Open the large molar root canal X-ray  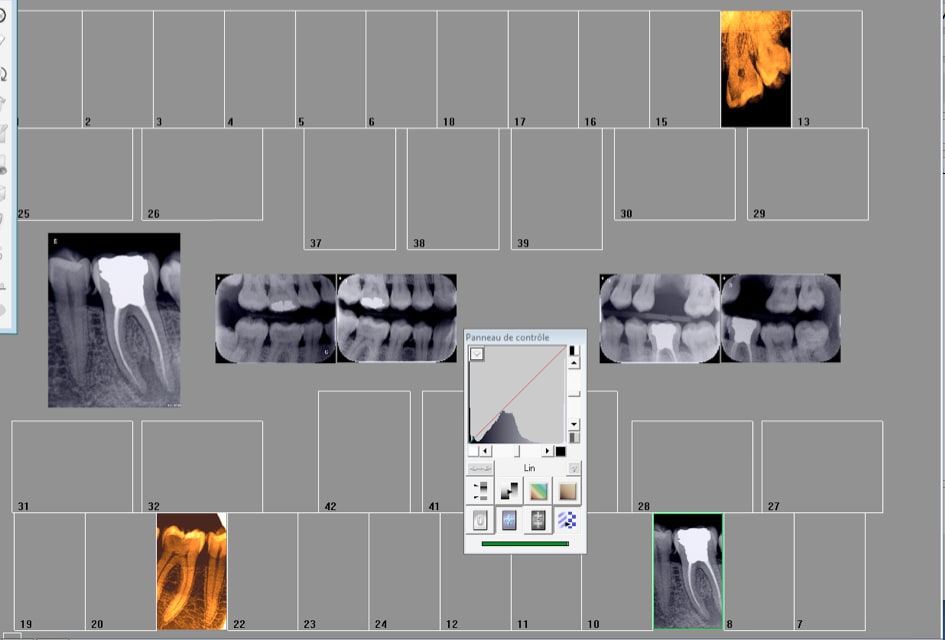[114, 320]
